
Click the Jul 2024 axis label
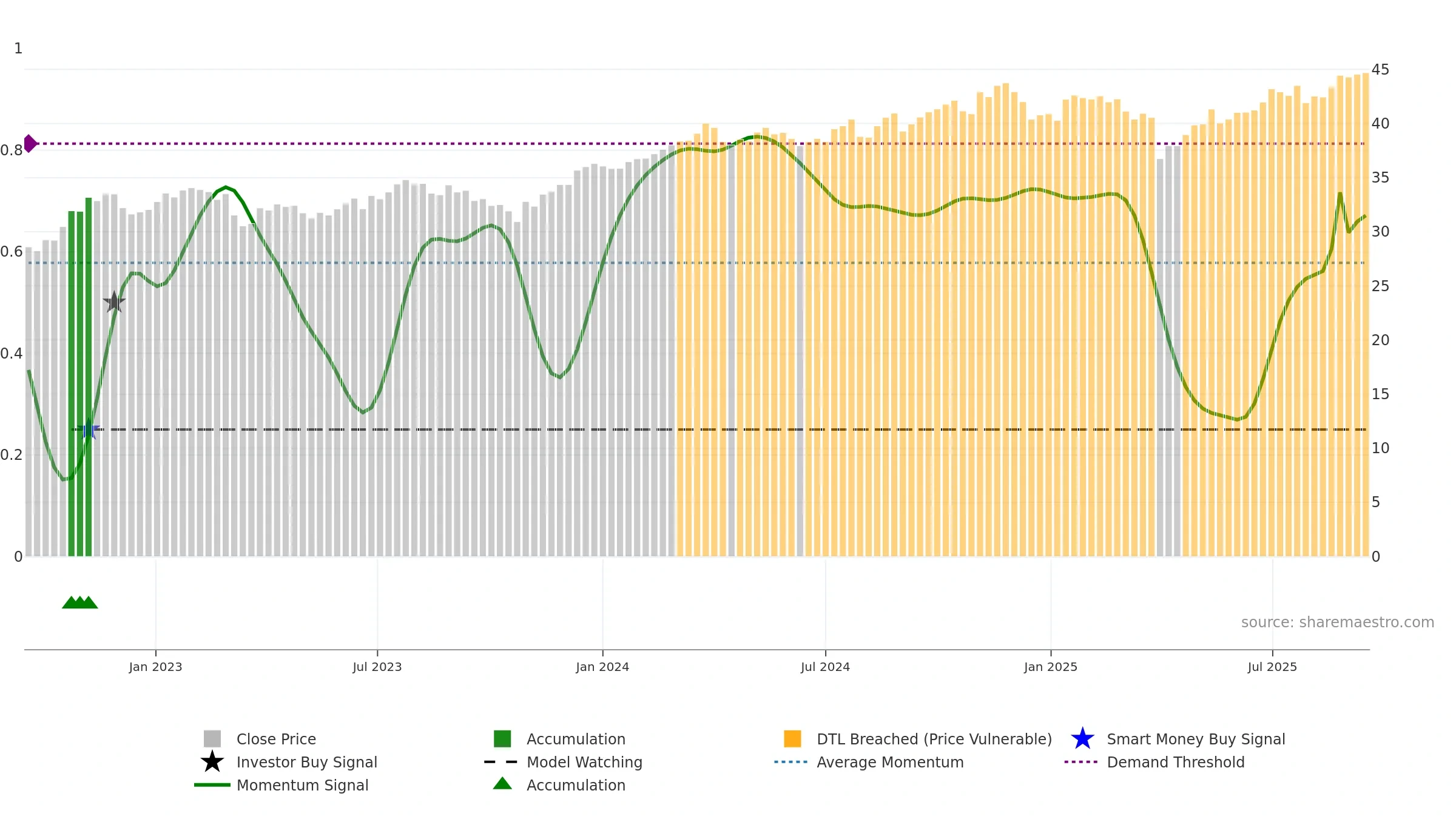click(x=825, y=667)
